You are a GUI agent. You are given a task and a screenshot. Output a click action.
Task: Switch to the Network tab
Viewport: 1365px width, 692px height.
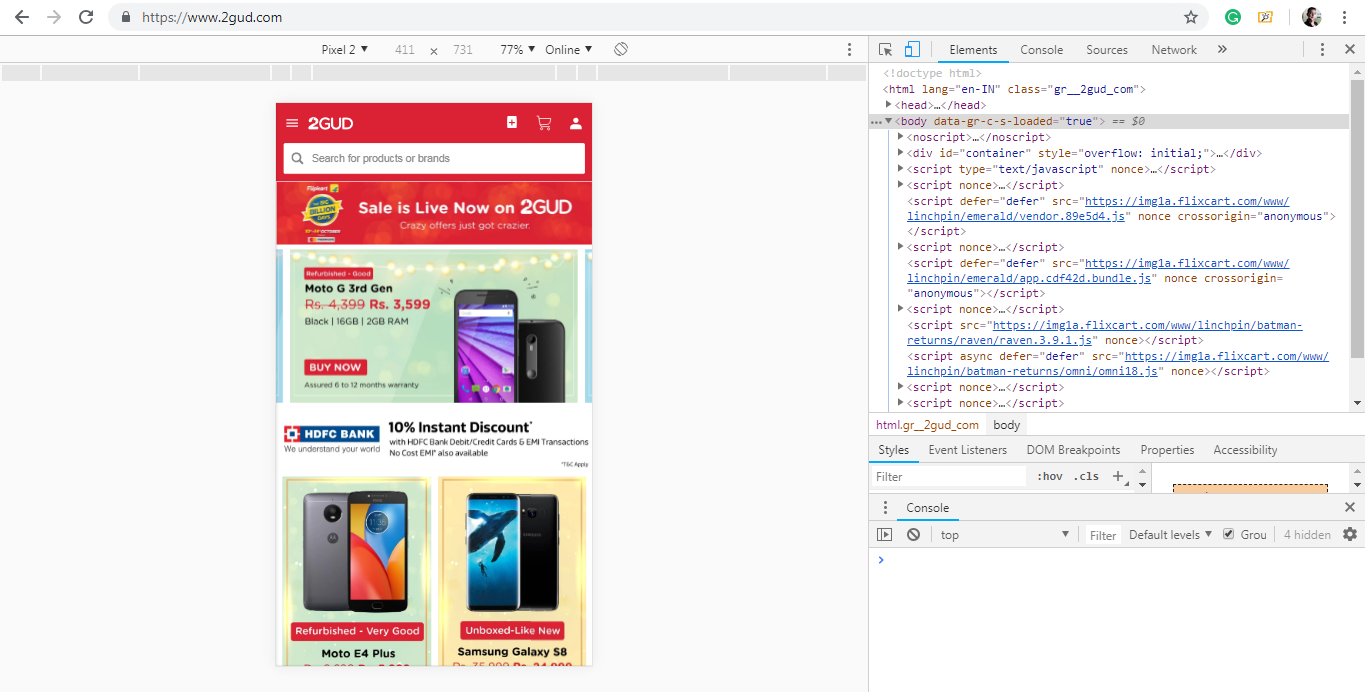(x=1174, y=49)
